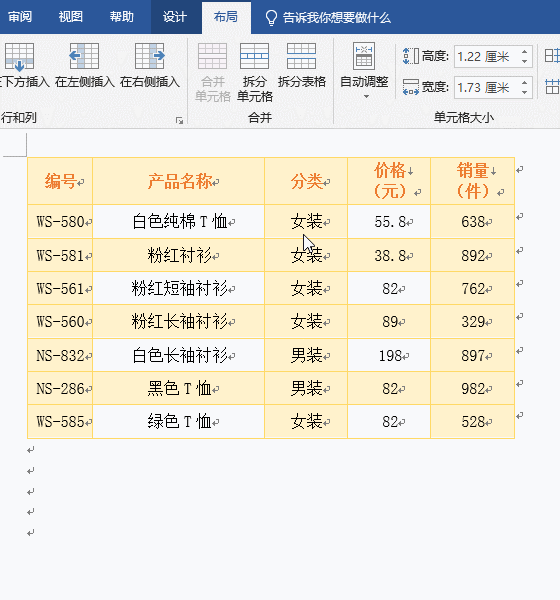Click the Split Cells (拆分单元格) icon
Screen dimensions: 560x600
tap(255, 56)
